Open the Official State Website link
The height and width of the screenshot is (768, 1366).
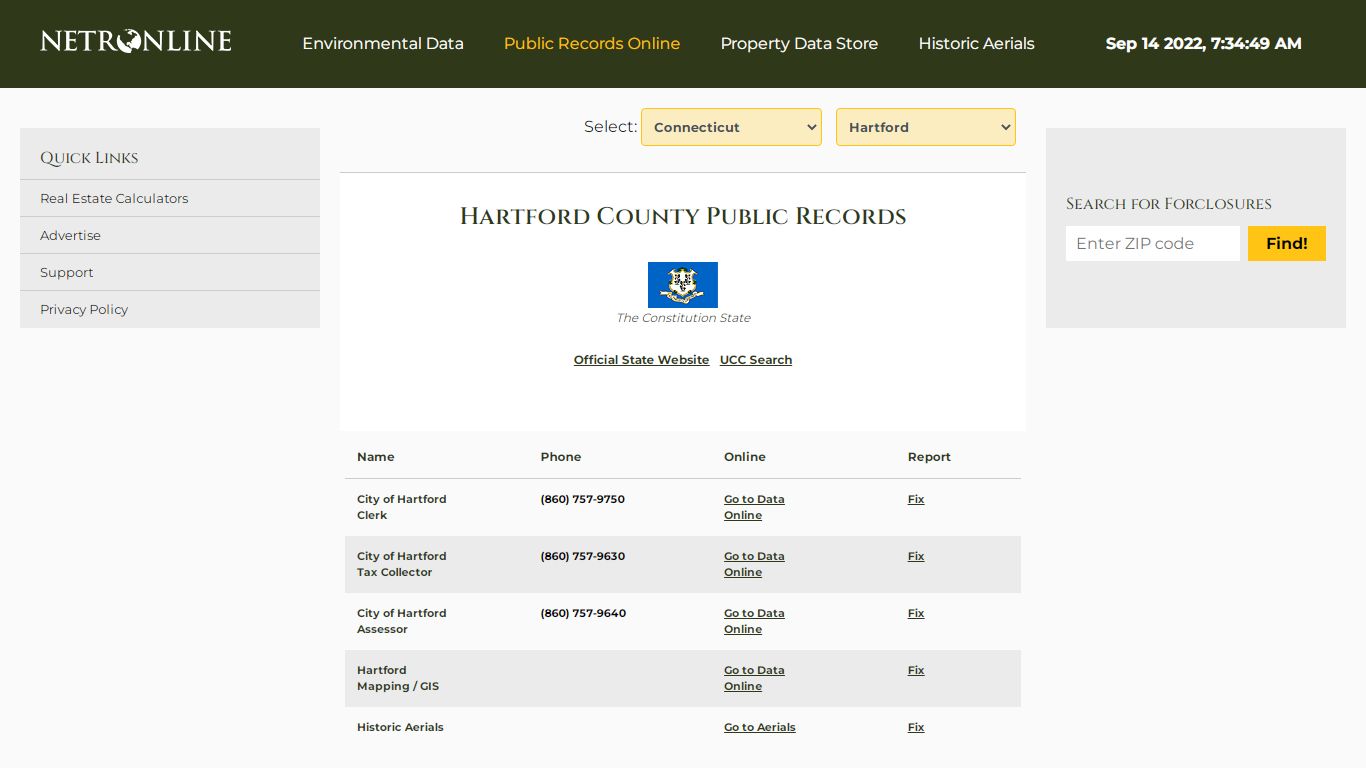click(x=641, y=360)
